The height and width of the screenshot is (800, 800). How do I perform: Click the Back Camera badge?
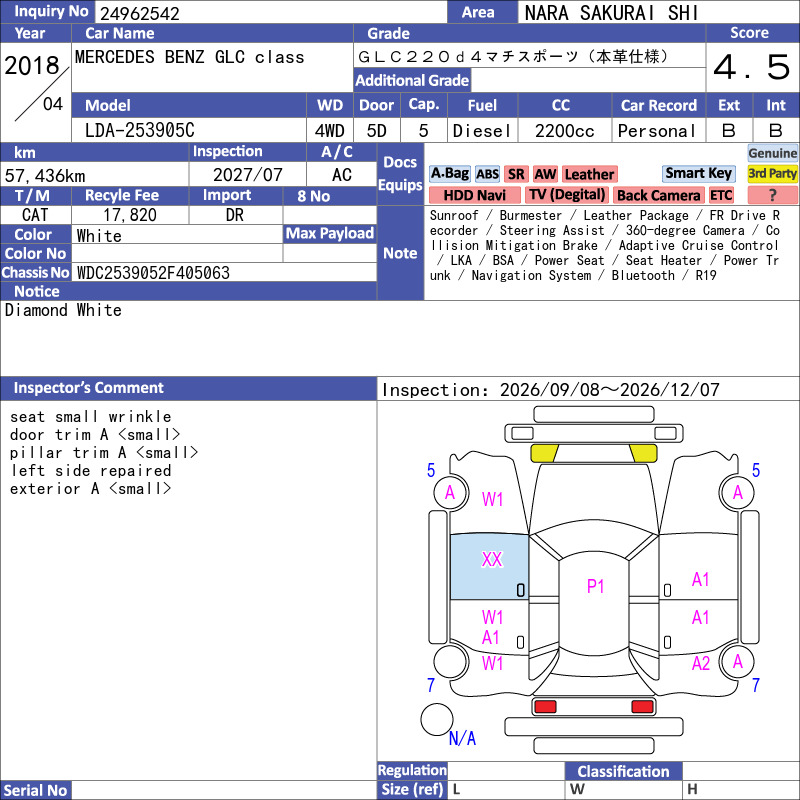tap(659, 195)
